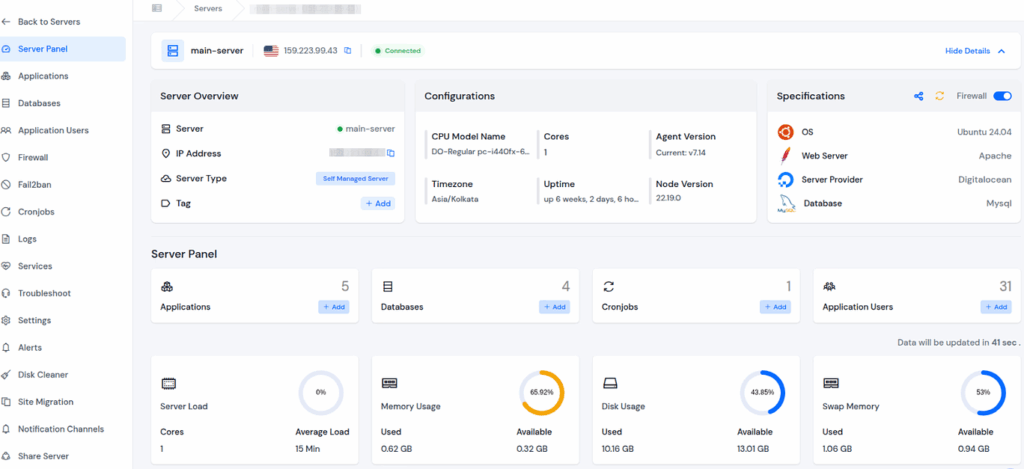Click the uptime 'up 6 weeks' text
Viewport: 1024px width, 469px height.
pyautogui.click(x=591, y=199)
